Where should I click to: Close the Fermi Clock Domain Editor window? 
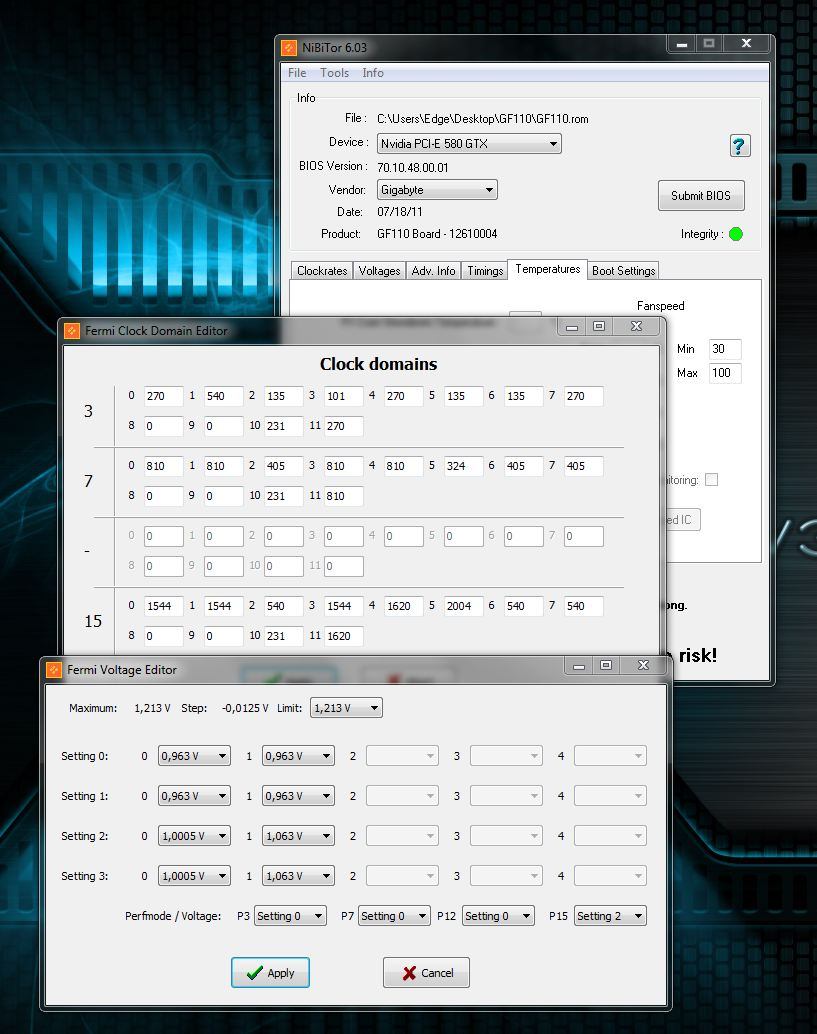point(636,326)
